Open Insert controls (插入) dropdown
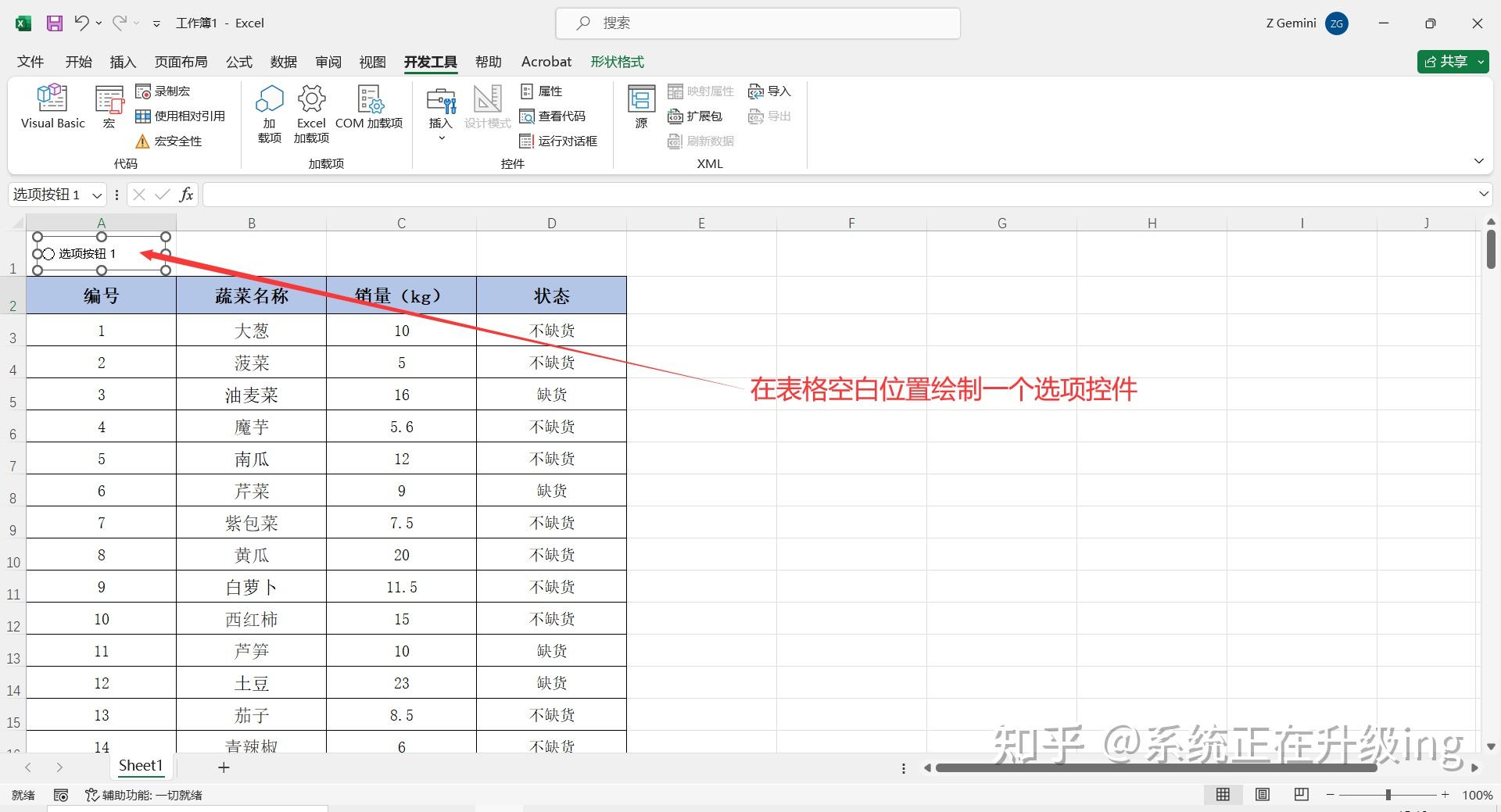Viewport: 1501px width, 812px height. (x=441, y=113)
